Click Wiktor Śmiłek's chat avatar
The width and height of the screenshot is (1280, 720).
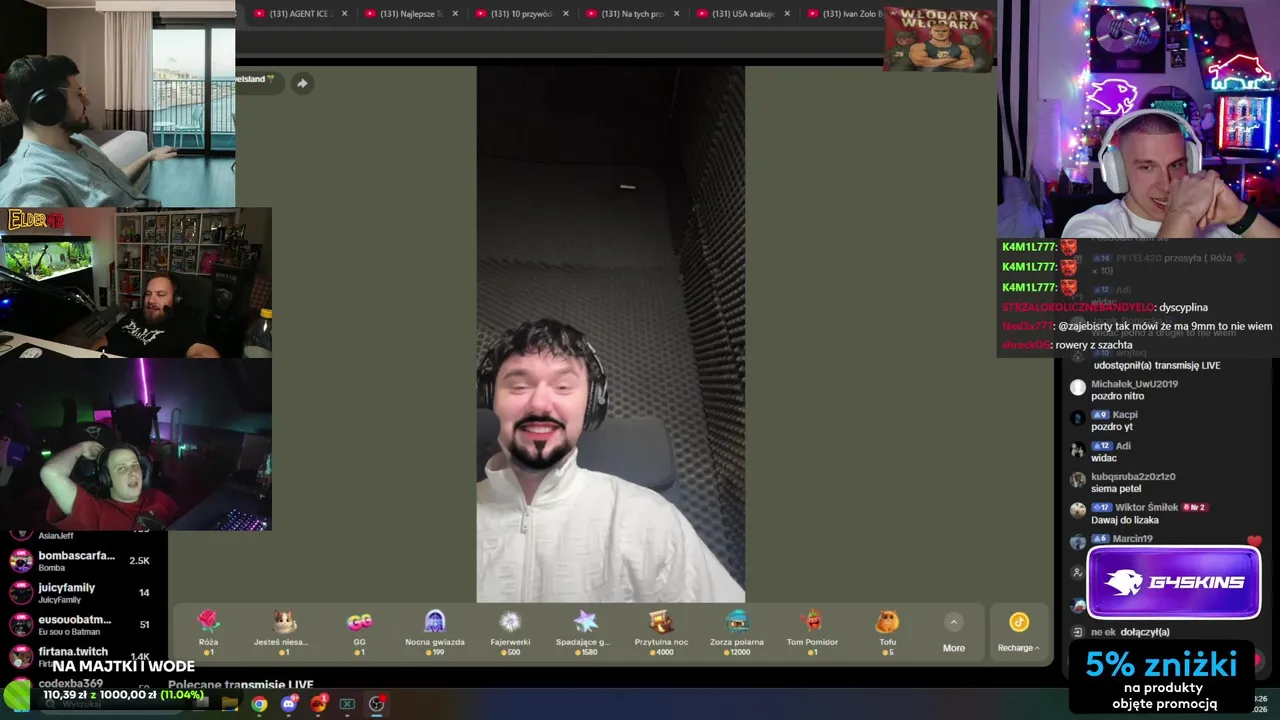(1077, 510)
